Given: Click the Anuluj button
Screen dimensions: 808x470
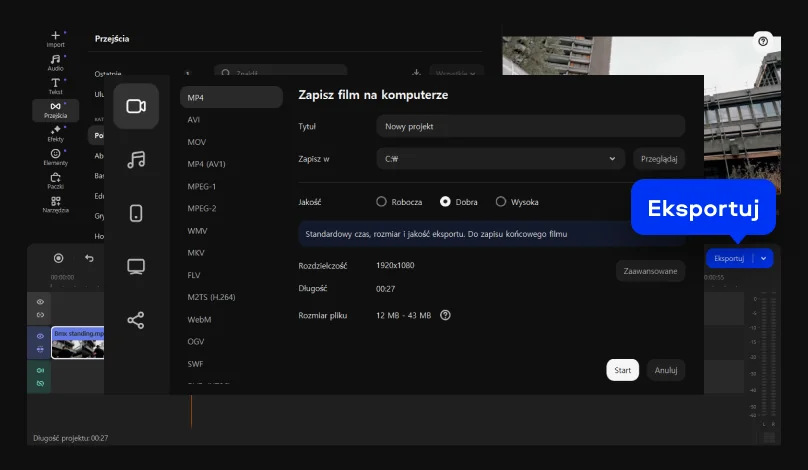Looking at the screenshot, I should (666, 370).
